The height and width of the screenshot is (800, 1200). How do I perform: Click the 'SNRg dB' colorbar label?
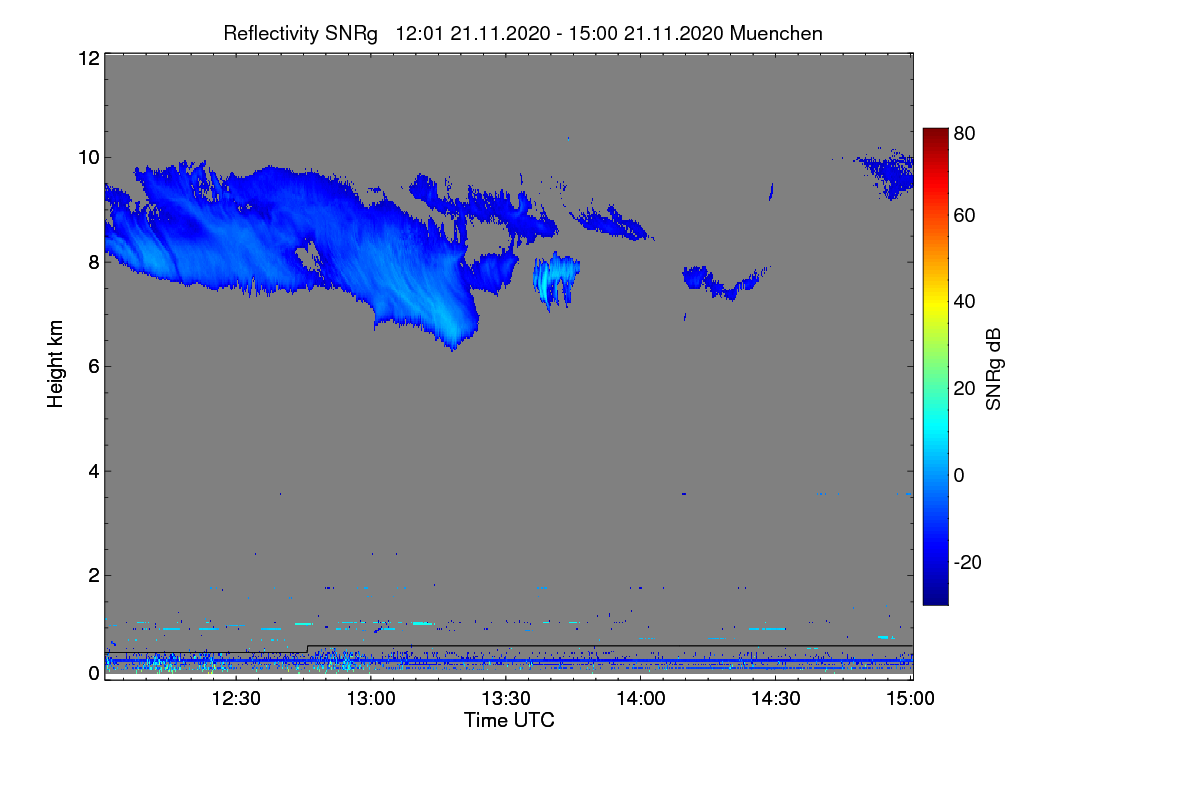993,367
